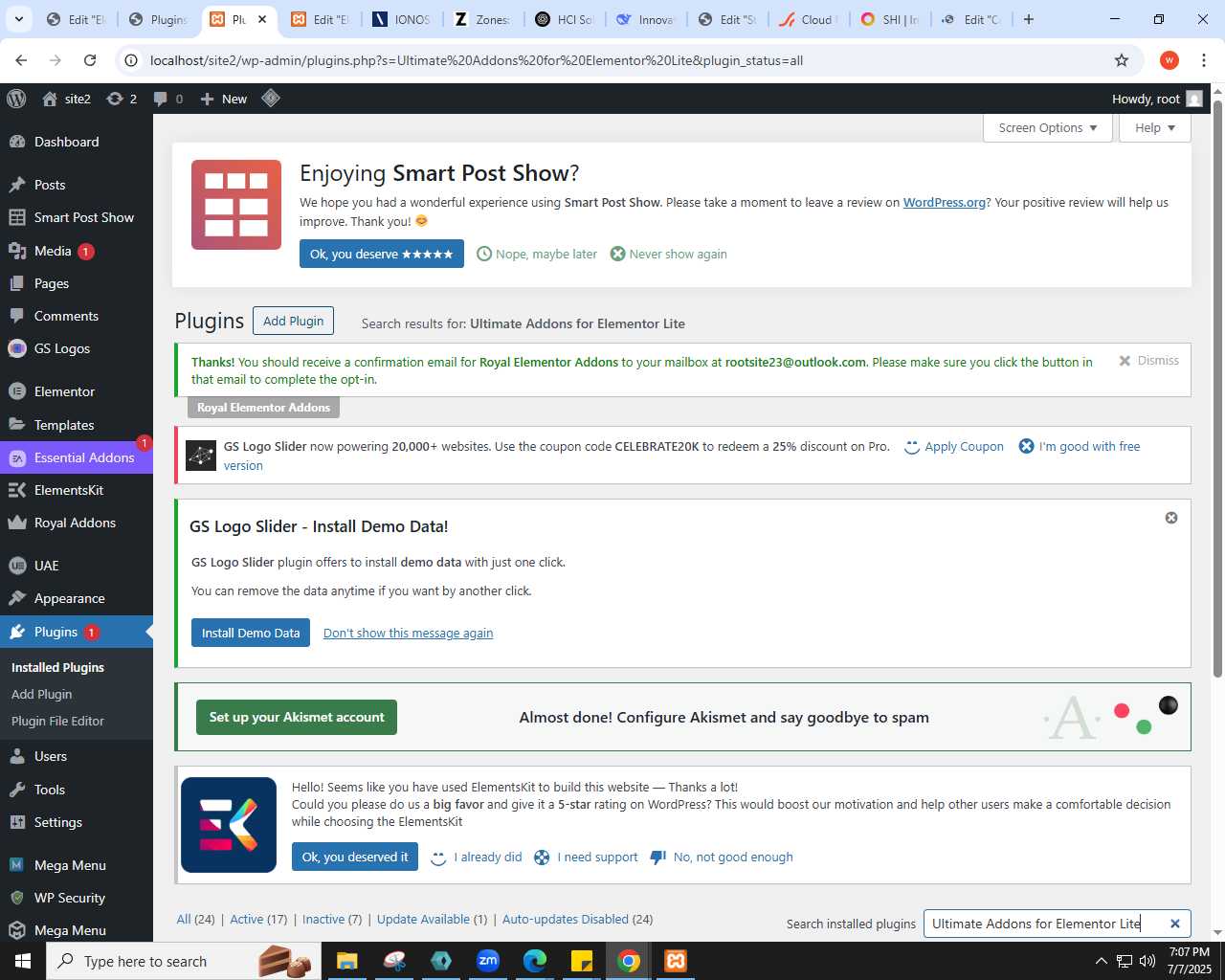Click the Add Plugin button beside Plugins heading
Screen dimensions: 1225x980
293,321
